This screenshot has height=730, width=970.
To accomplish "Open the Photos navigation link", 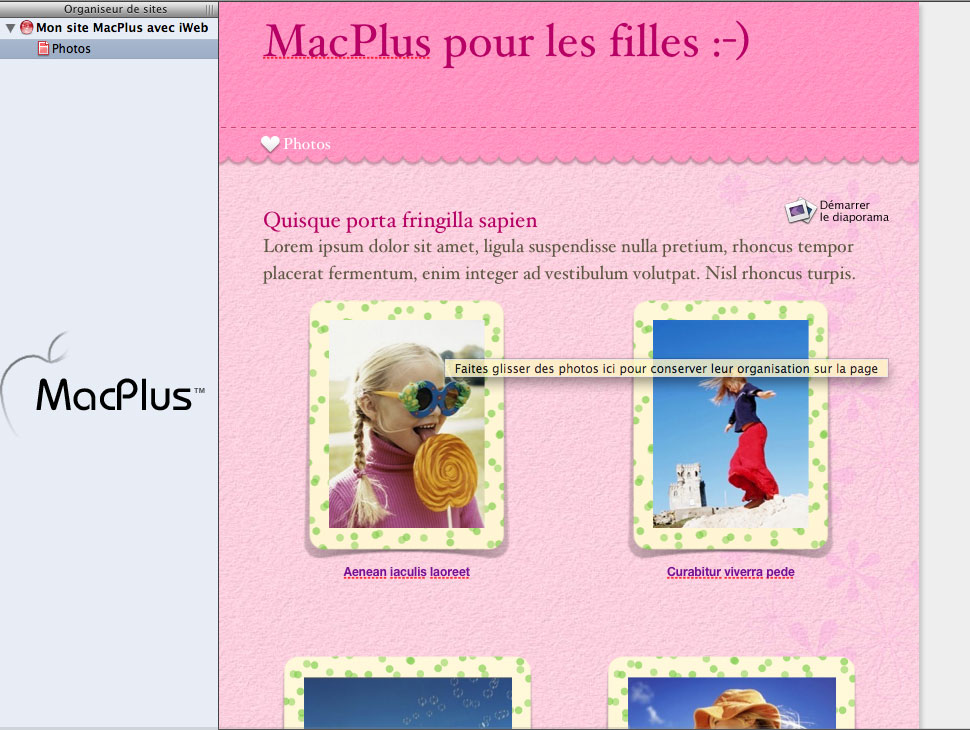I will click(x=307, y=144).
